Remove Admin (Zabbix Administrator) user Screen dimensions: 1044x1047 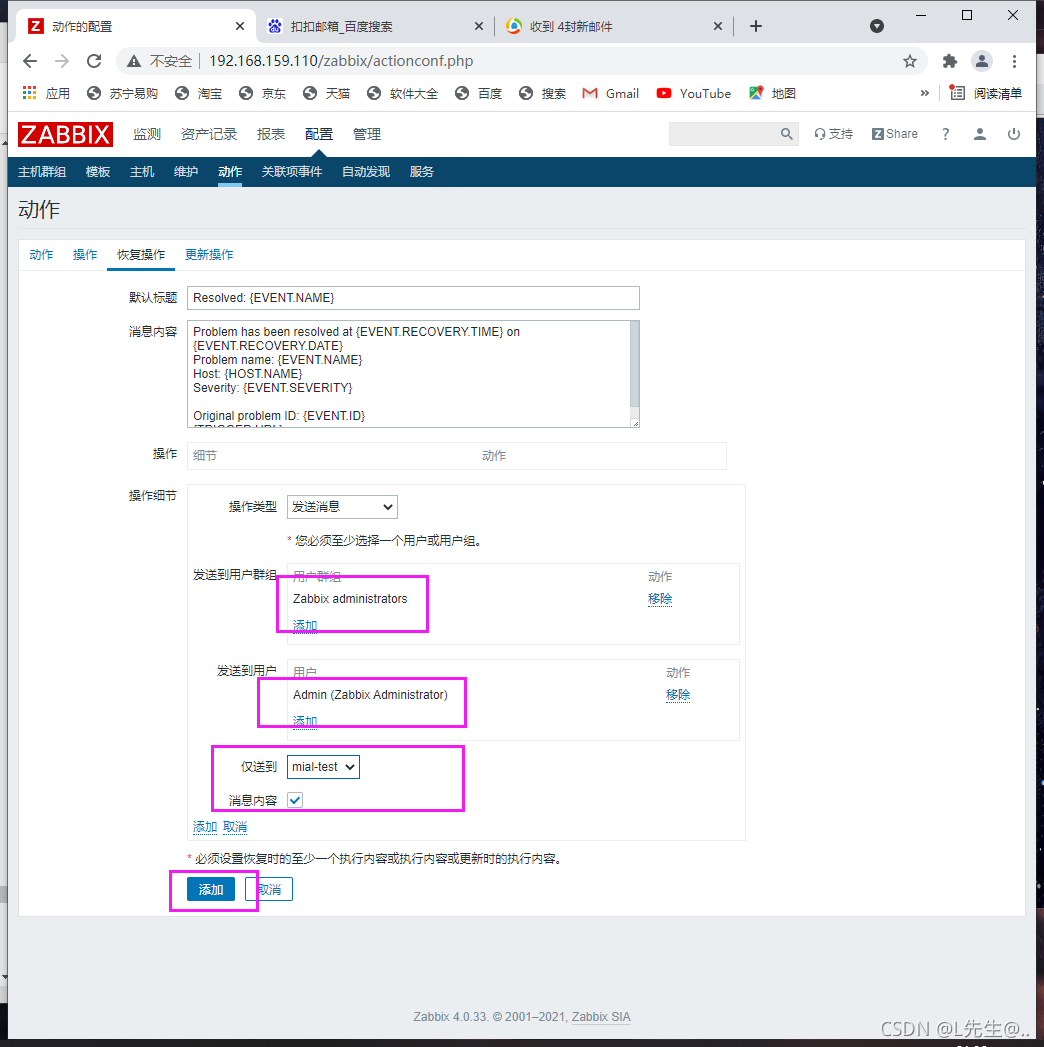click(678, 695)
